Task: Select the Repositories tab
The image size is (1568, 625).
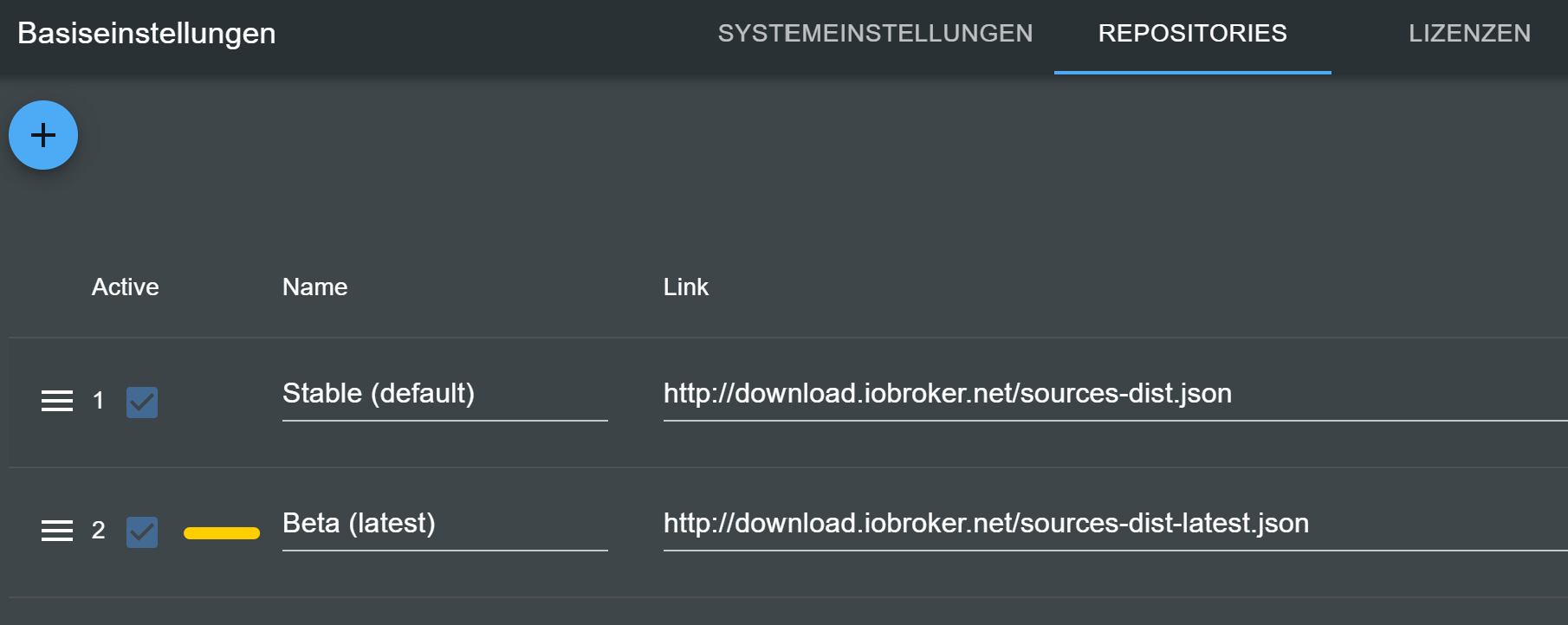Action: tap(1192, 34)
